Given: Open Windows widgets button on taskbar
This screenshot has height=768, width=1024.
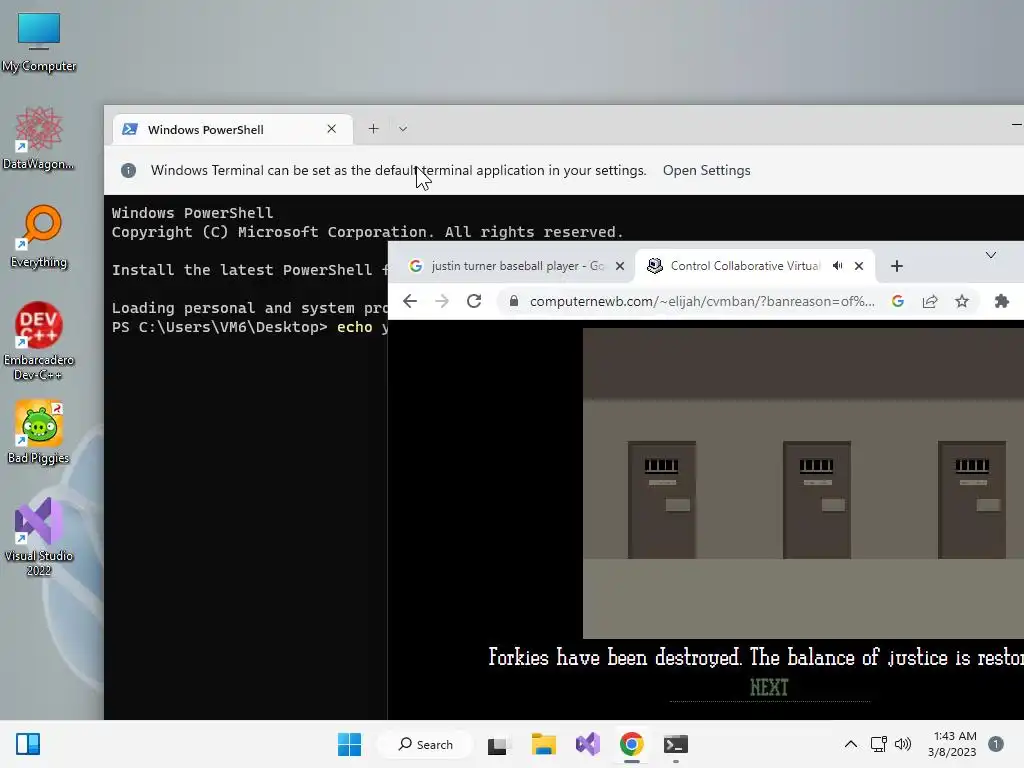Looking at the screenshot, I should [28, 744].
